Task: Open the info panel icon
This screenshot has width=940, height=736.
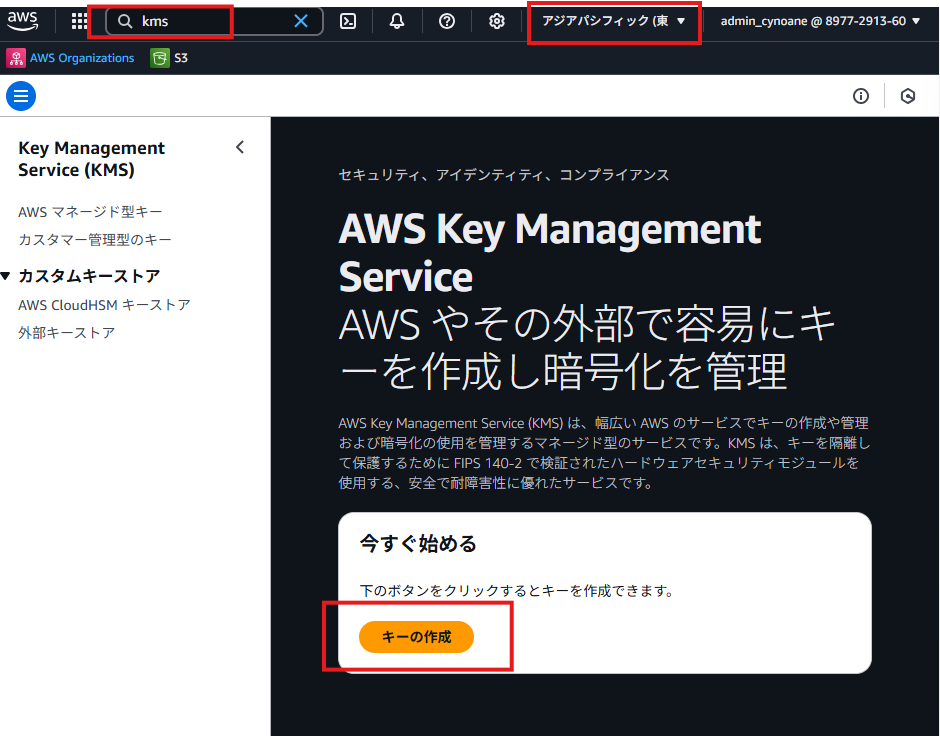Action: pos(861,96)
